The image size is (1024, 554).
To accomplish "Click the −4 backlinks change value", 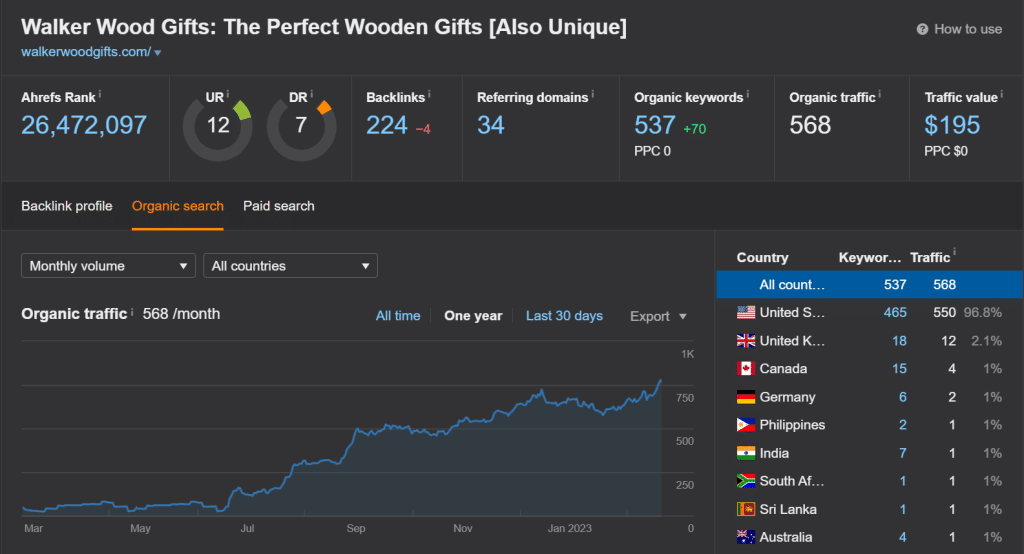I will click(x=423, y=129).
